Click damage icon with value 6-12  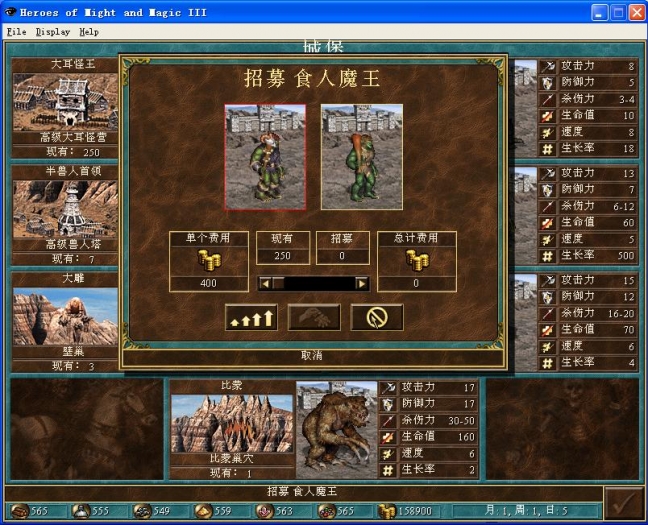pyautogui.click(x=548, y=206)
